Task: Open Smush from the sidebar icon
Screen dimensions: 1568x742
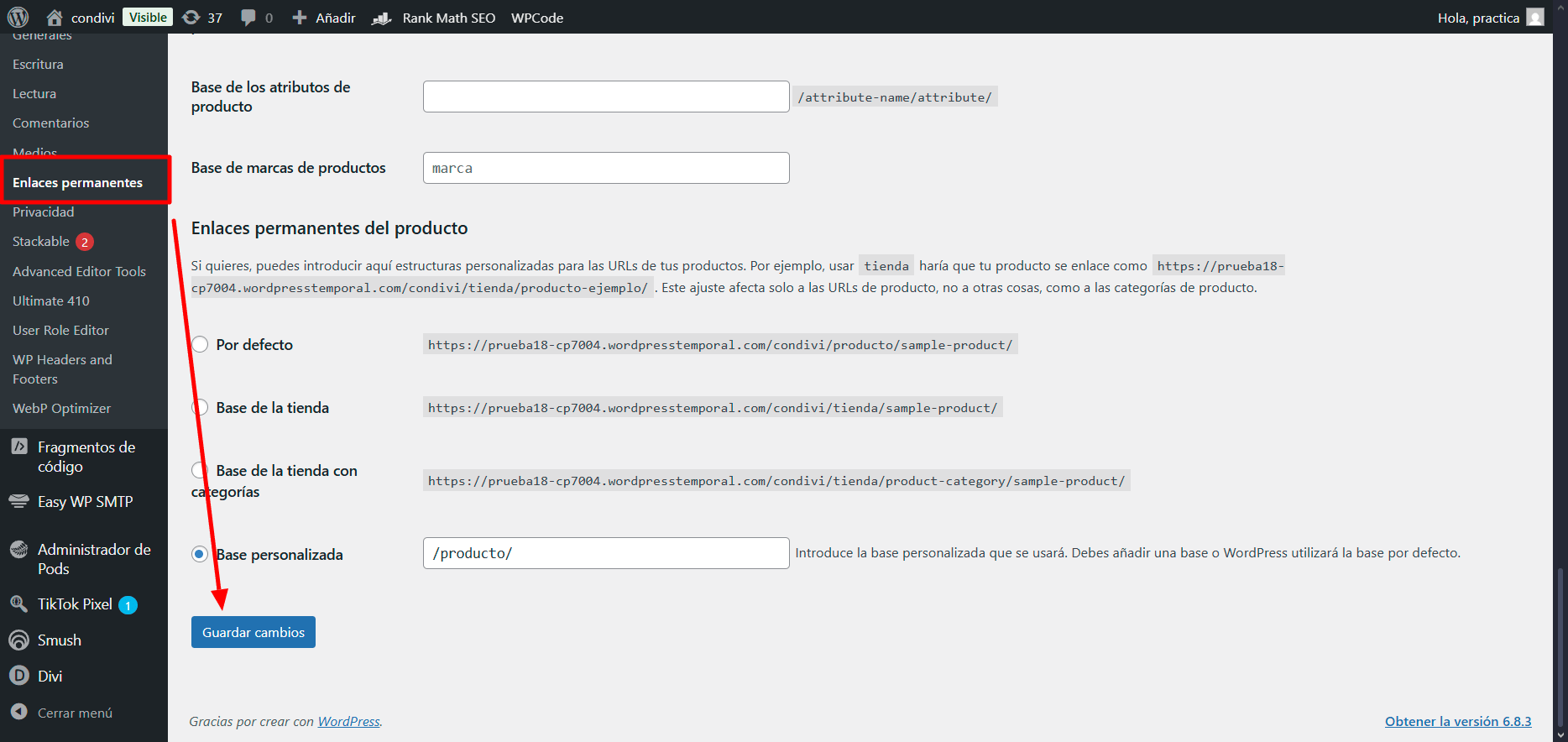Action: pyautogui.click(x=18, y=640)
